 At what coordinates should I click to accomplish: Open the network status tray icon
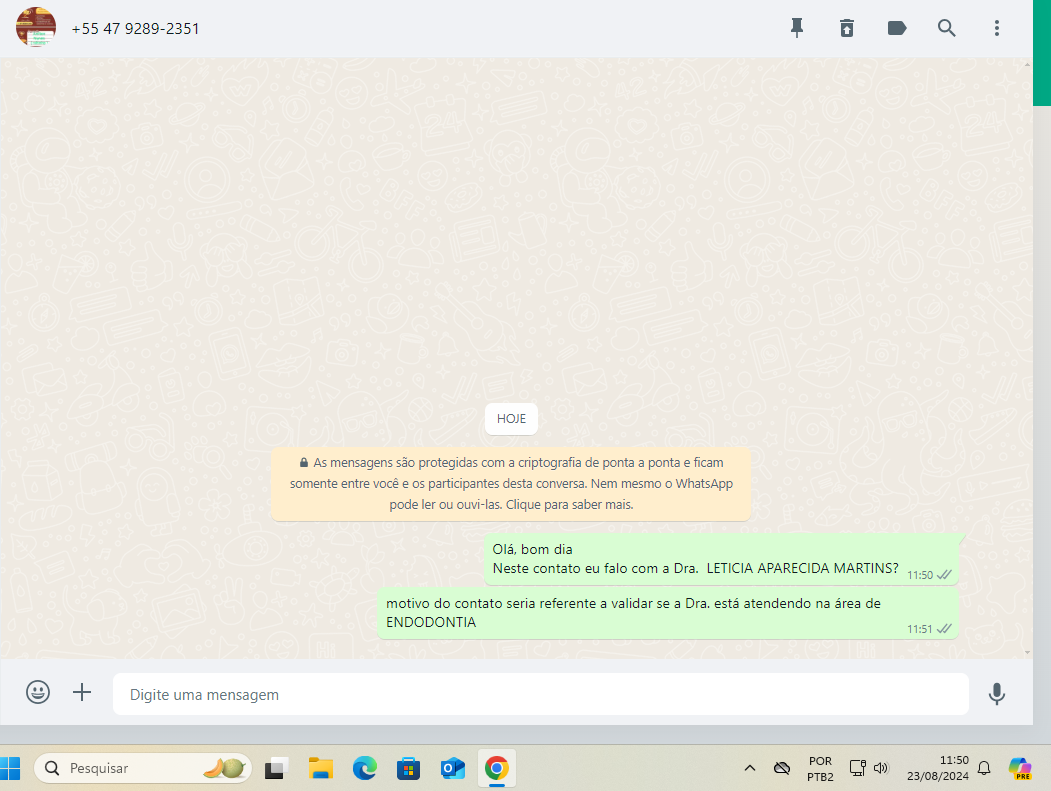pyautogui.click(x=857, y=768)
